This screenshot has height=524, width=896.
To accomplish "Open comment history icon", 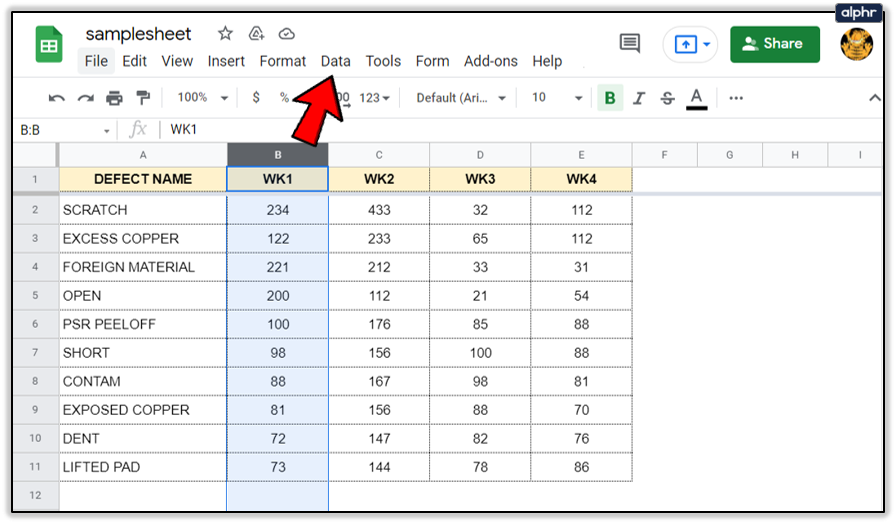I will 630,44.
